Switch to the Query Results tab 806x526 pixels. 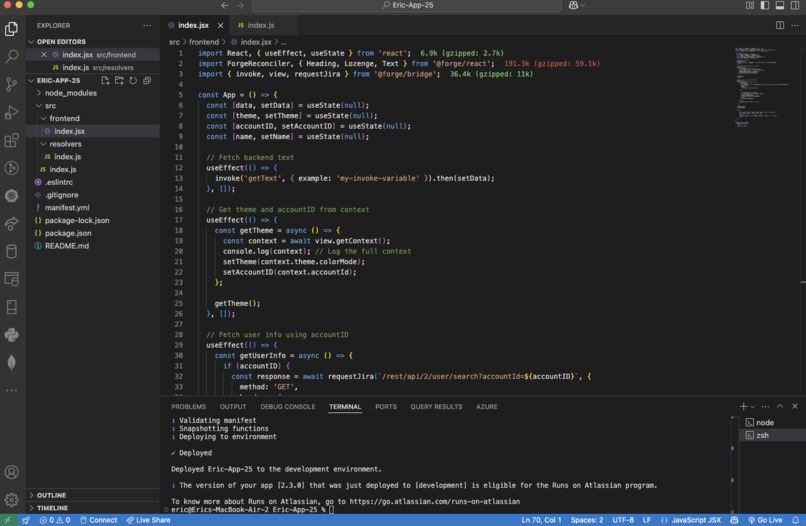click(x=436, y=406)
